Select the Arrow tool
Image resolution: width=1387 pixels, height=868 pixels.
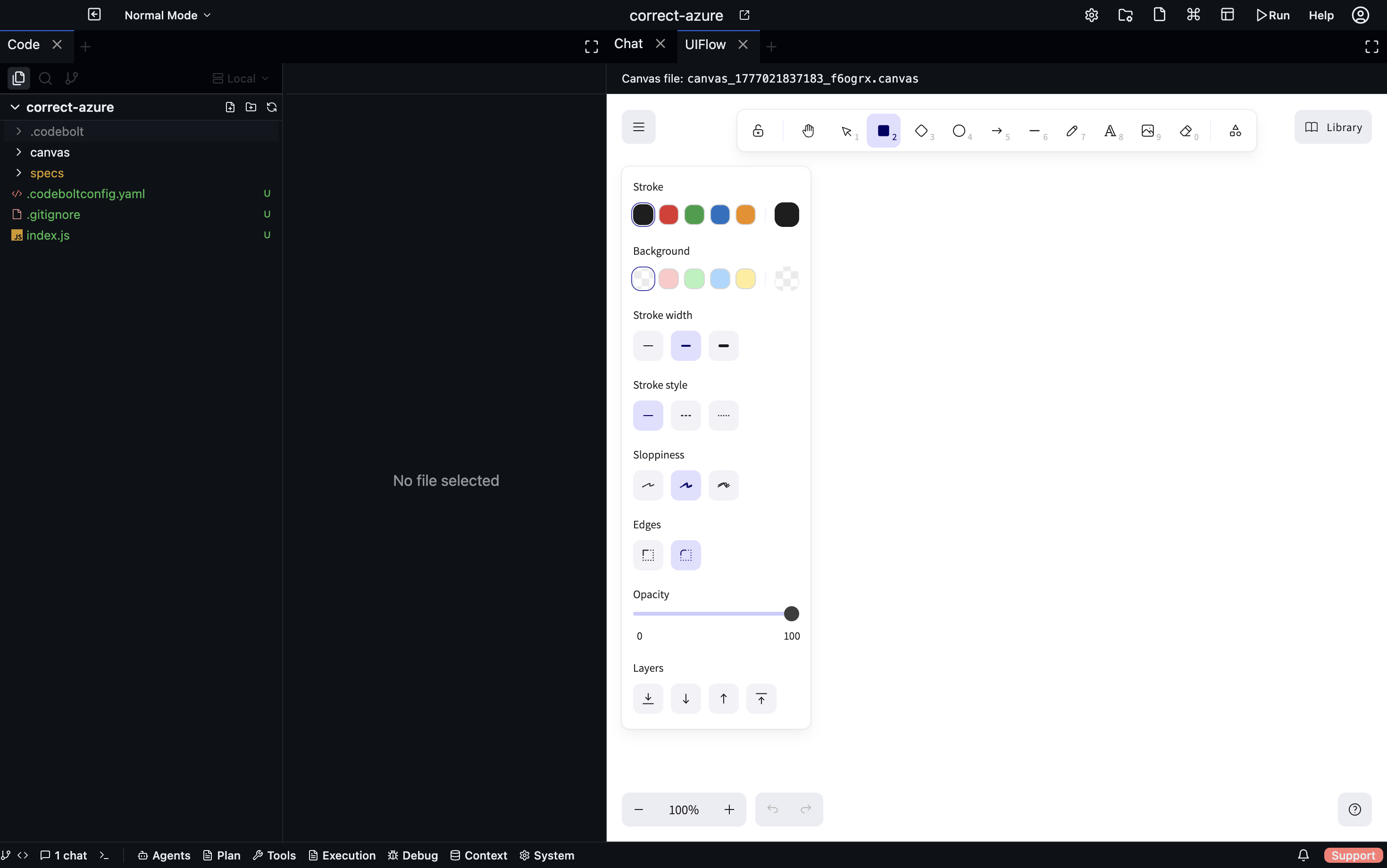tap(997, 131)
